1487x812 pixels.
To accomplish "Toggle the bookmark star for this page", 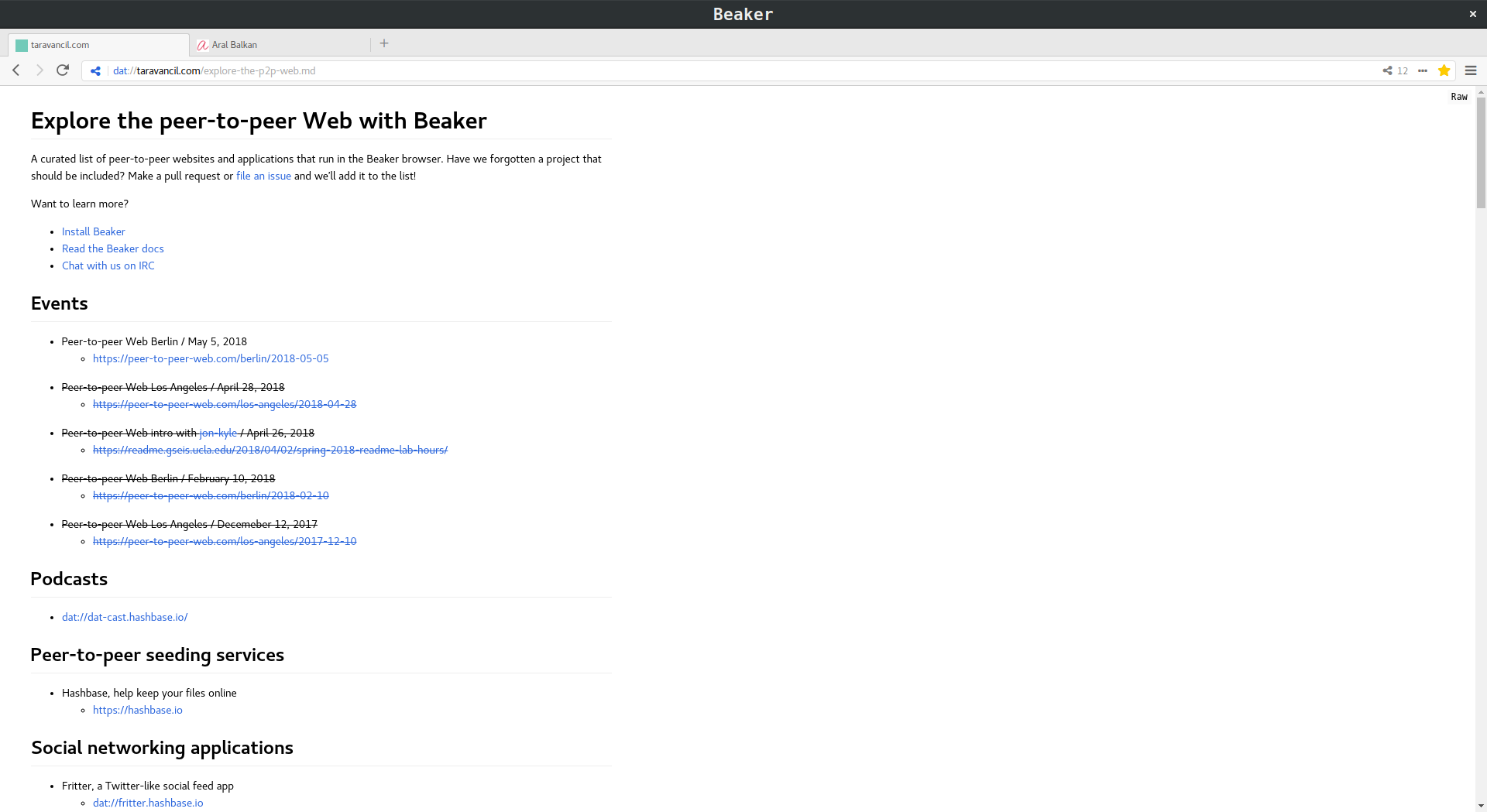I will (1445, 70).
